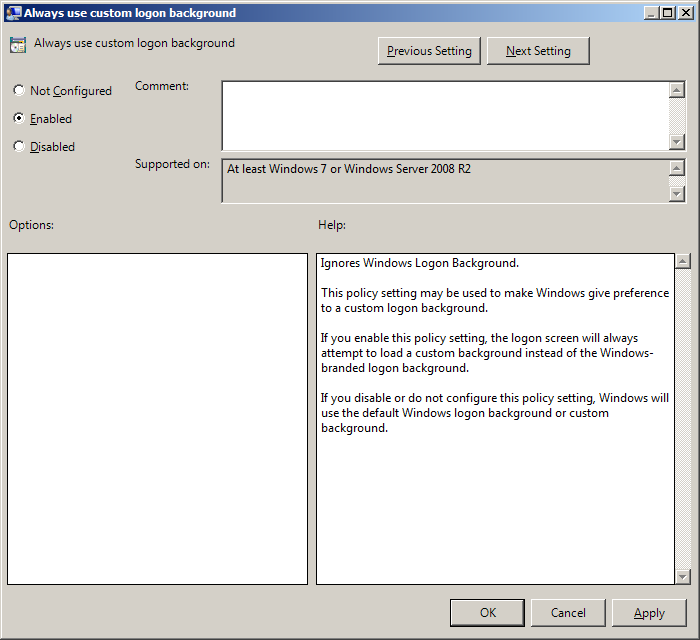Image resolution: width=700 pixels, height=640 pixels.
Task: Click the policy editor icon in title bar
Action: tap(13, 13)
